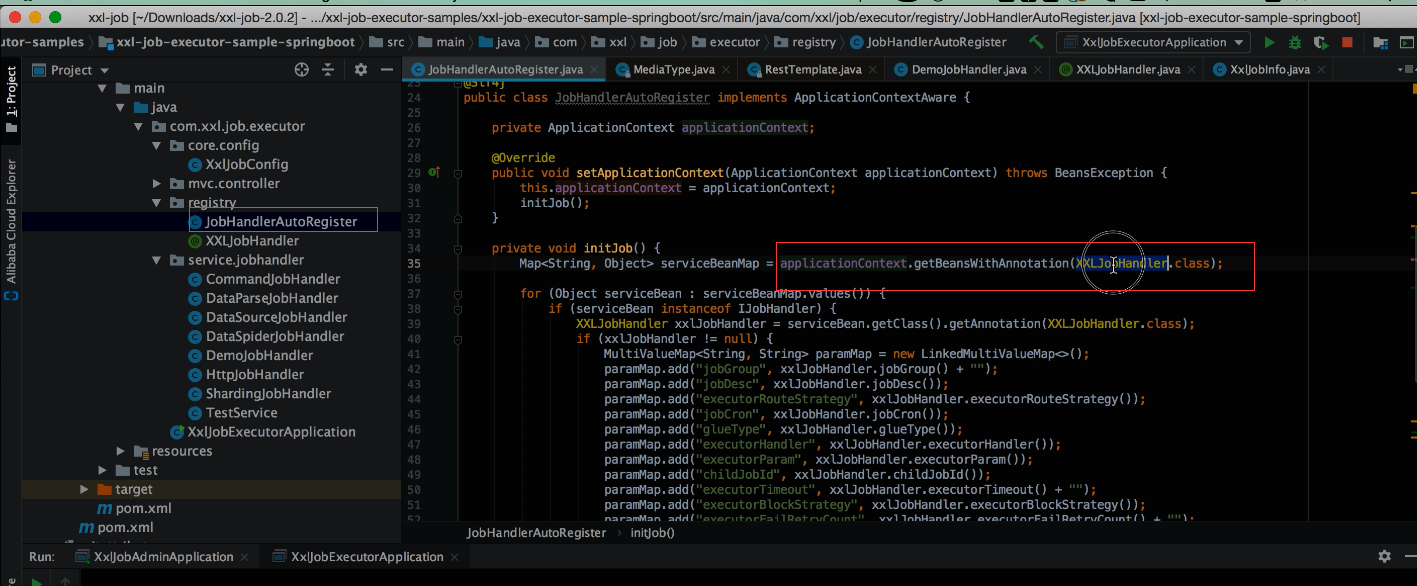
Task: Collapse the main folder in tree
Action: point(102,89)
